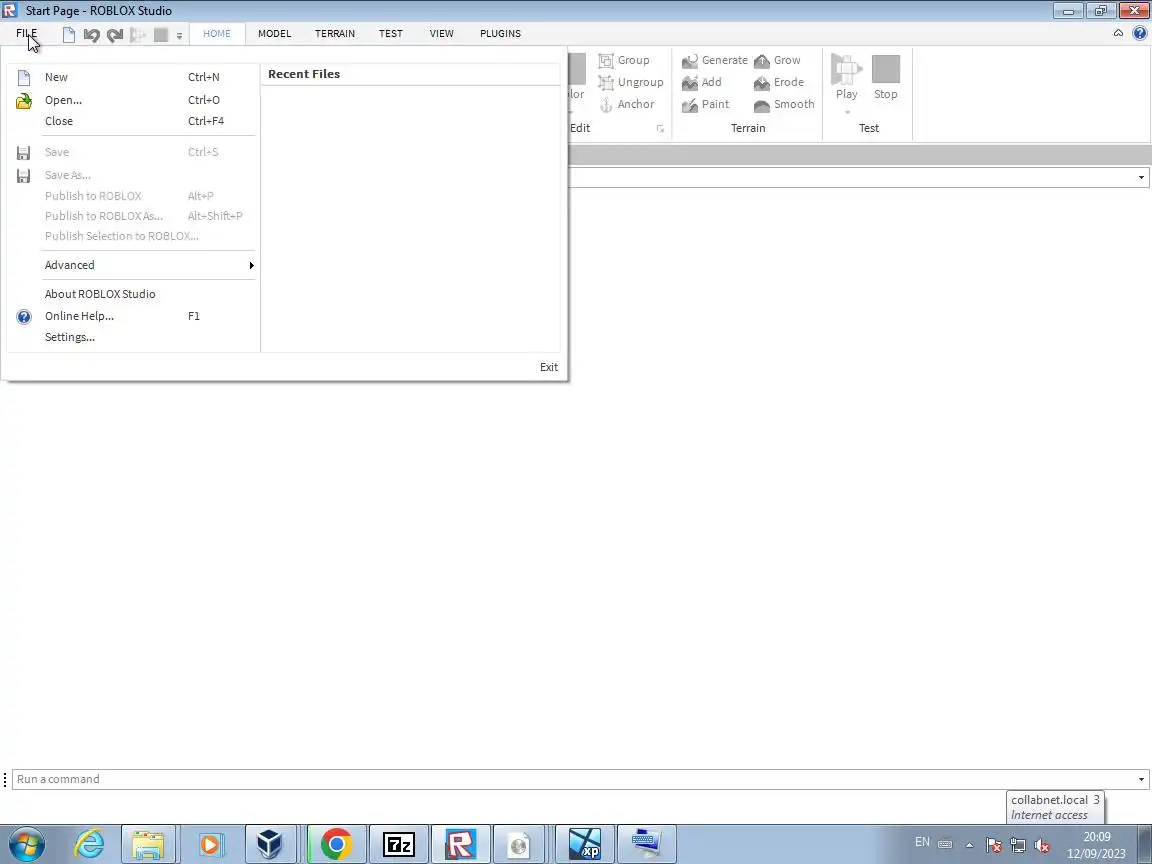The height and width of the screenshot is (864, 1152).
Task: Open the quick access toolbar customize dropdown
Action: pos(179,35)
